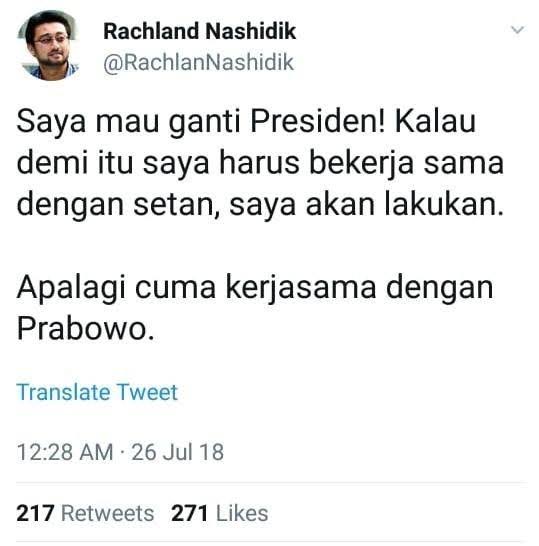Click the 12:28 AM timestamp
539x546 pixels.
(65, 452)
